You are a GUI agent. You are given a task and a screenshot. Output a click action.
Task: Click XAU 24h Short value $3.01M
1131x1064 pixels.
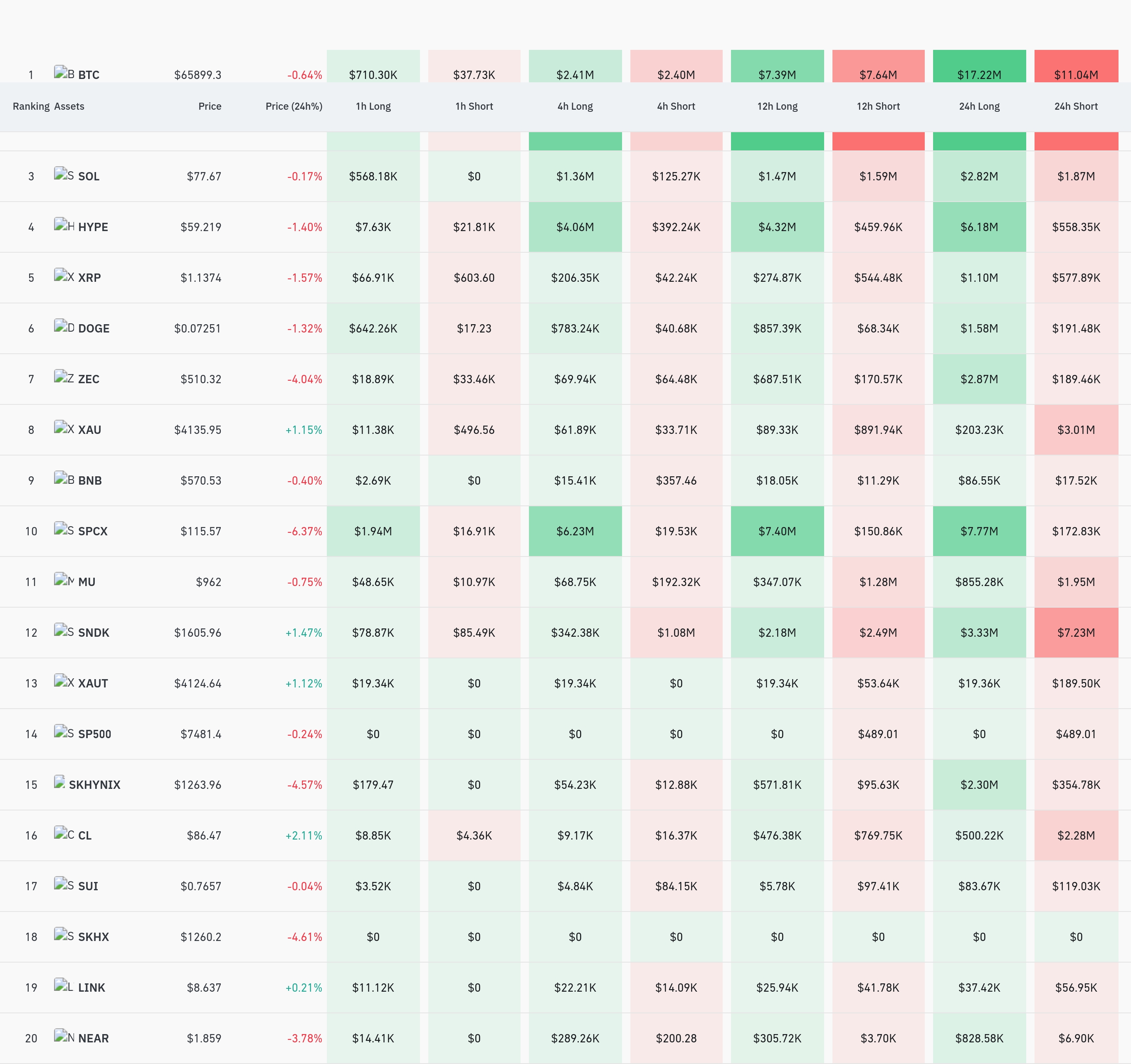point(1076,430)
